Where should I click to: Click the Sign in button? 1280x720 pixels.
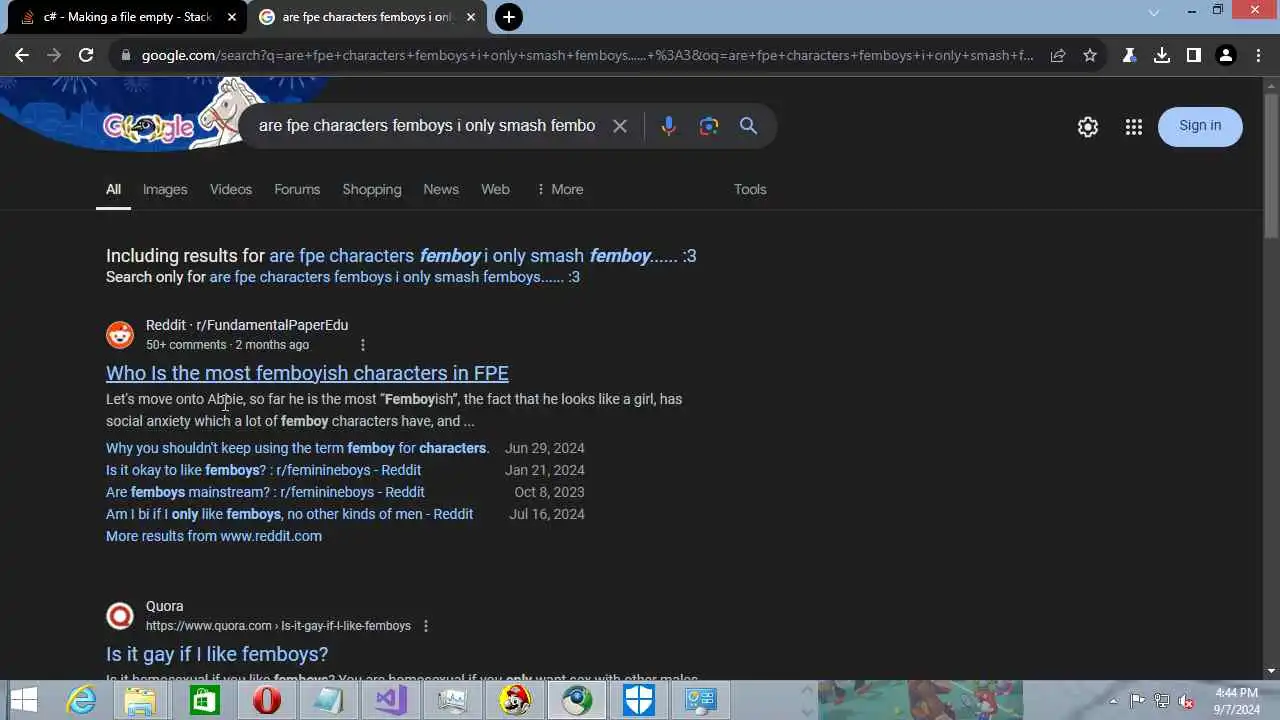tap(1200, 126)
